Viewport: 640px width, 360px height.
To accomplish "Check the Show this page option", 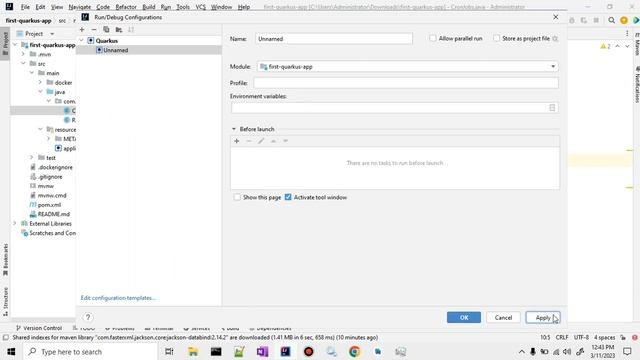I will (x=237, y=197).
